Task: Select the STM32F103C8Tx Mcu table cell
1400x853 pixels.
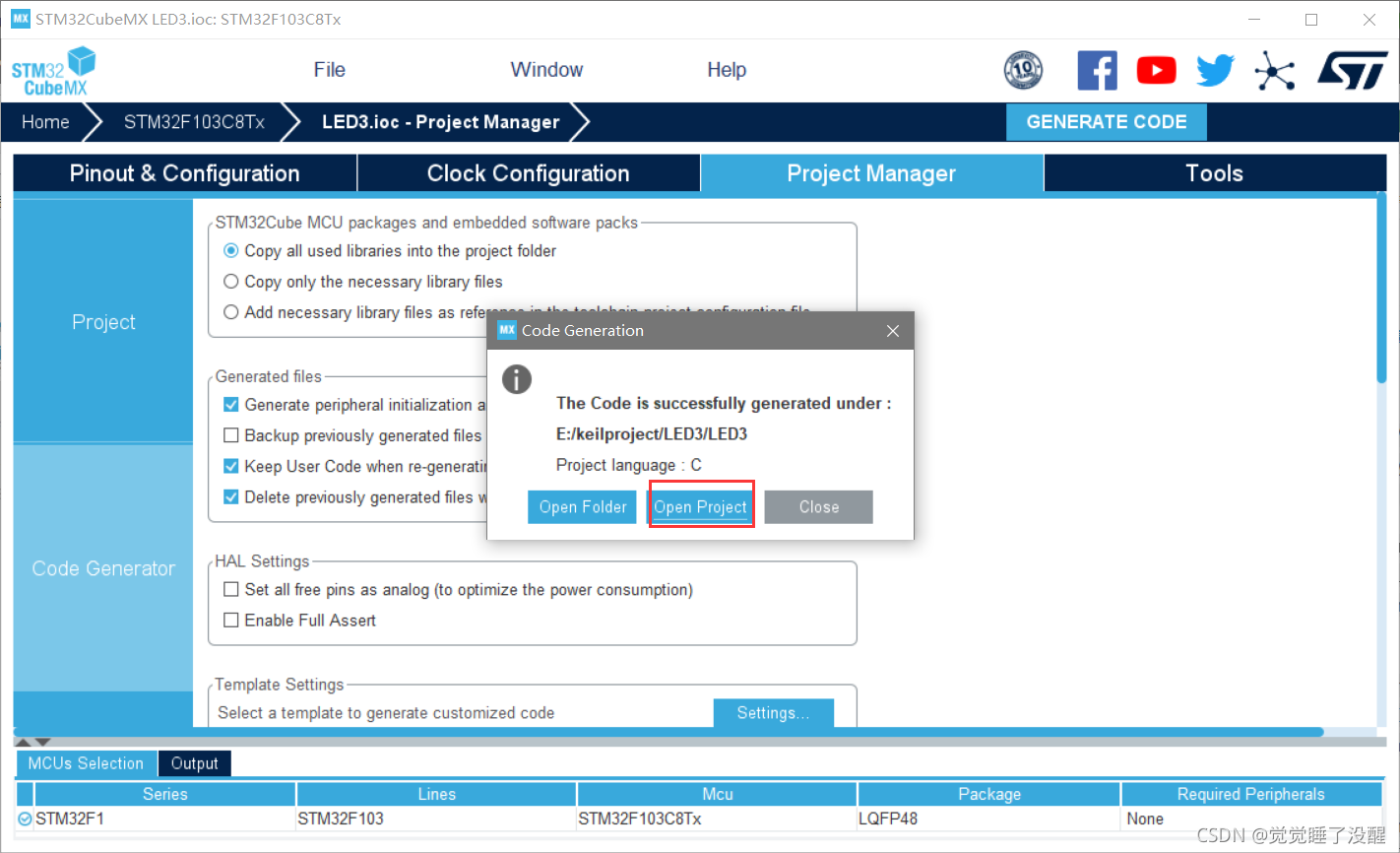Action: click(717, 819)
